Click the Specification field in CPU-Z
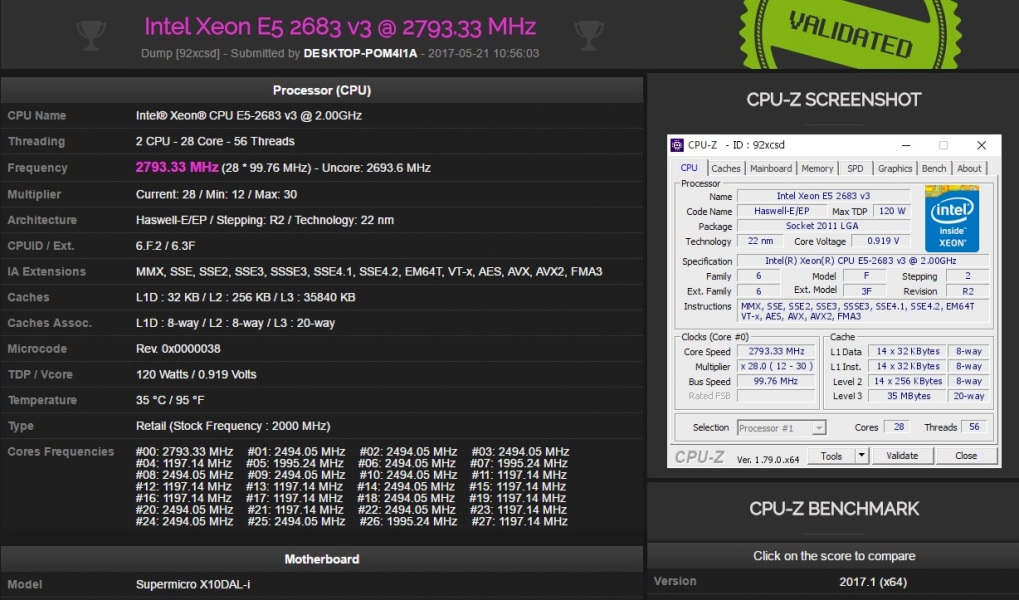 click(x=862, y=261)
